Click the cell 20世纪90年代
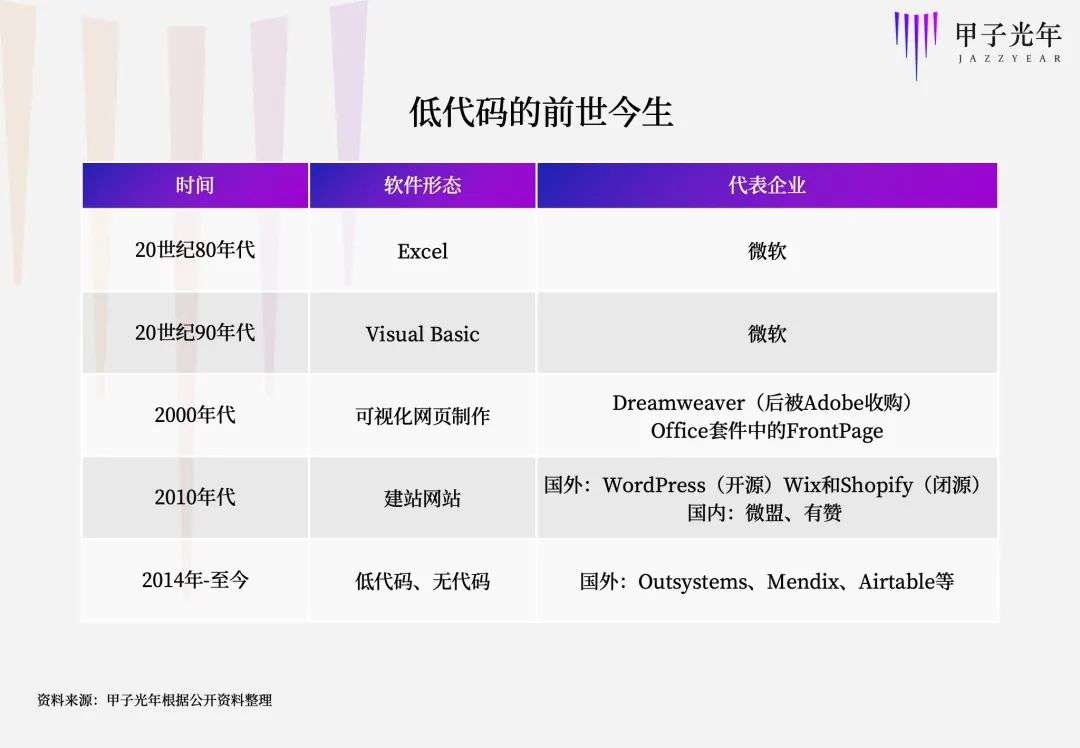The height and width of the screenshot is (748, 1080). [x=195, y=333]
